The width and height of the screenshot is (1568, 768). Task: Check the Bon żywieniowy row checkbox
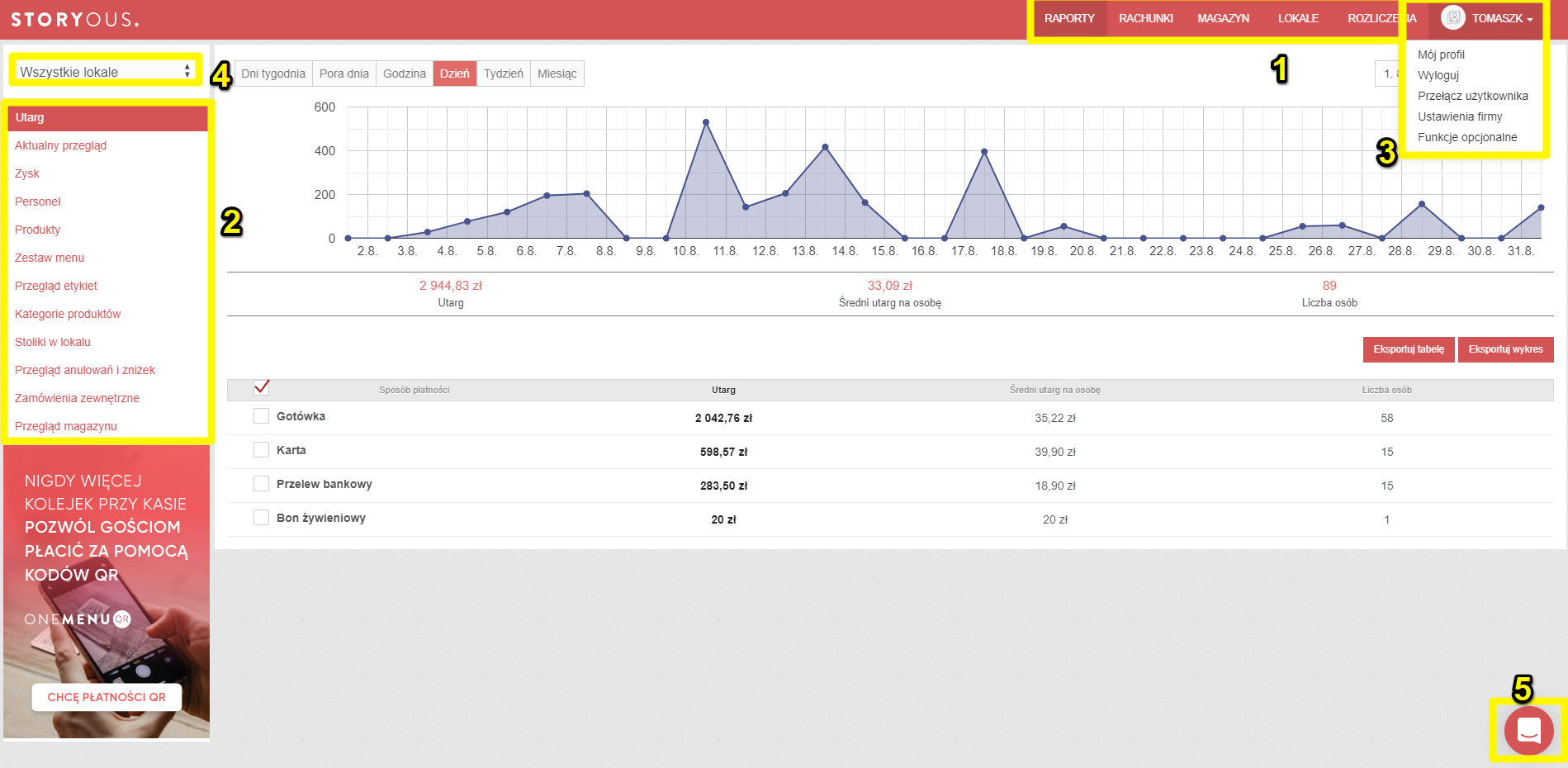pos(261,518)
